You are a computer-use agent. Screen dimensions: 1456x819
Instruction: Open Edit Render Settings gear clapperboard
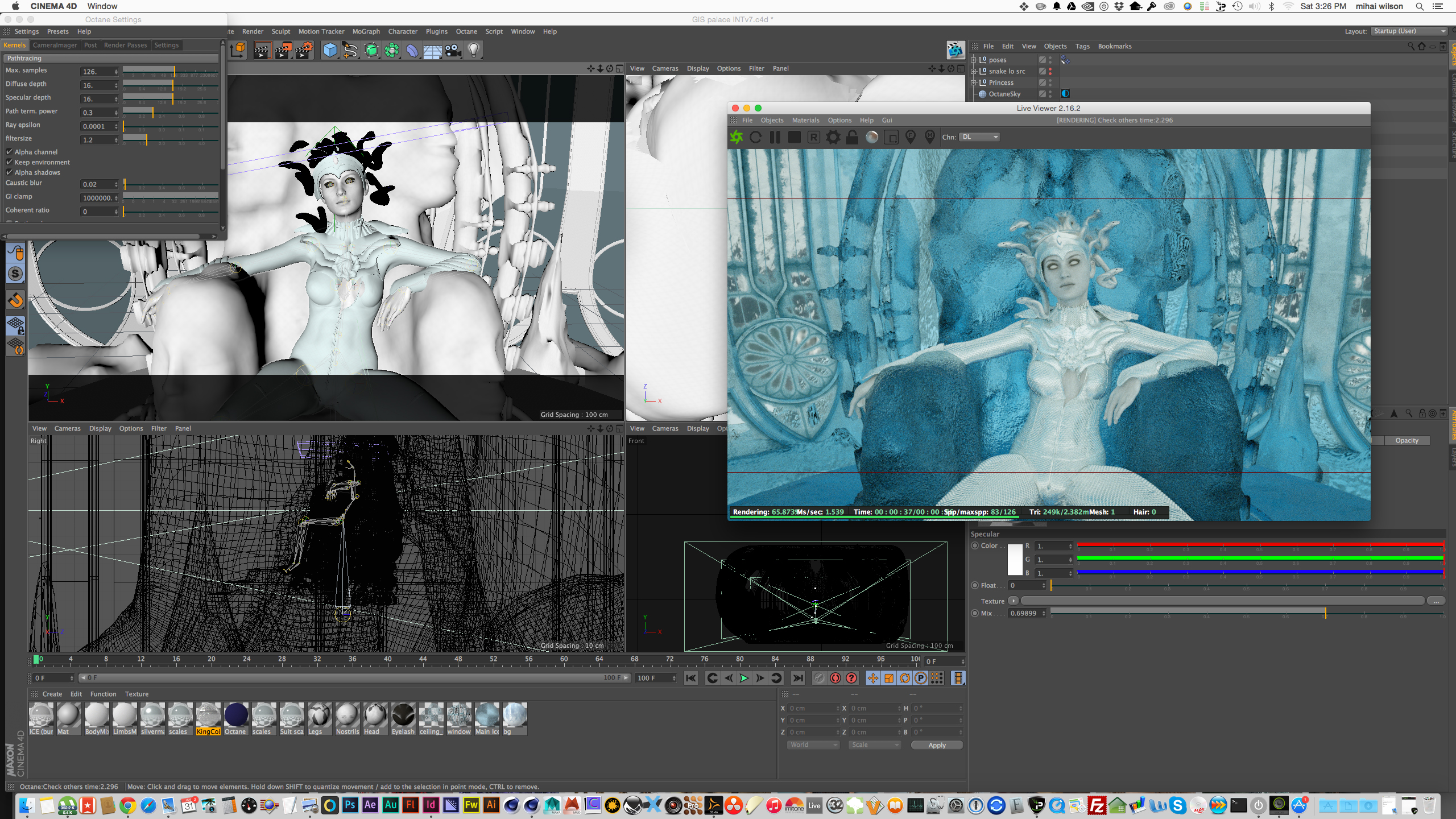(304, 51)
